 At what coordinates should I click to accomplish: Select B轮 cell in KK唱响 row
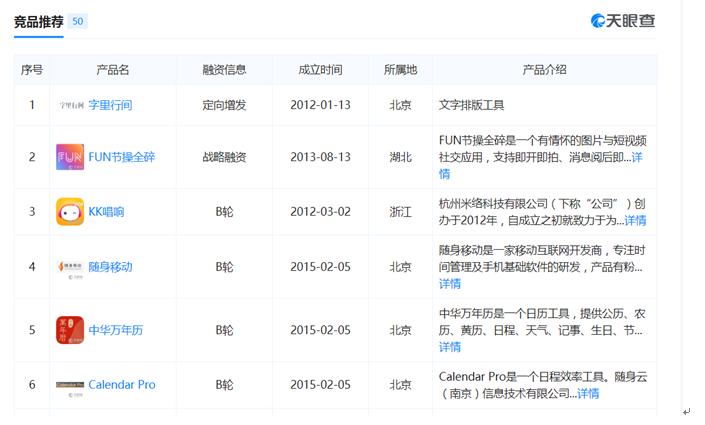[x=224, y=212]
